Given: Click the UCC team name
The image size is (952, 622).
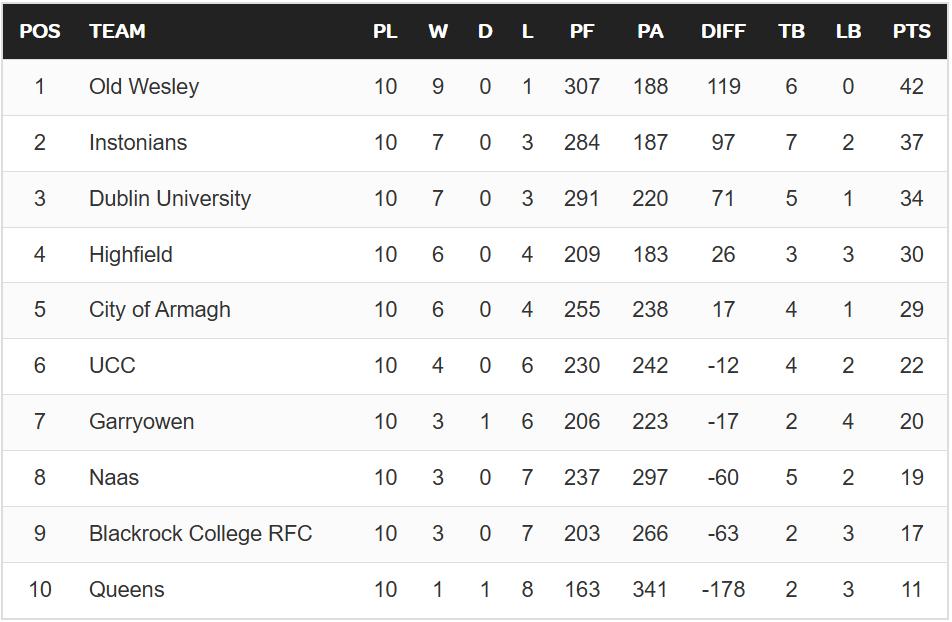Looking at the screenshot, I should (x=112, y=366).
